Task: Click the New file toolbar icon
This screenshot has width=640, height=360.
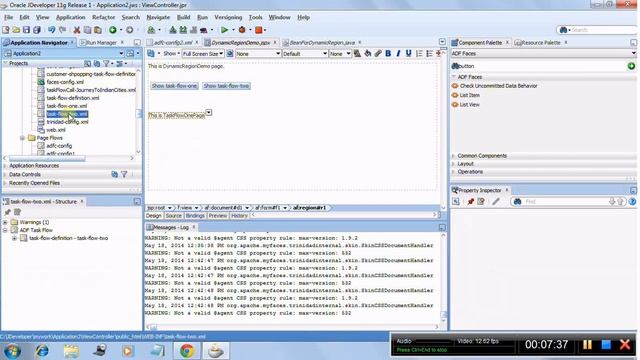Action: tap(6, 30)
